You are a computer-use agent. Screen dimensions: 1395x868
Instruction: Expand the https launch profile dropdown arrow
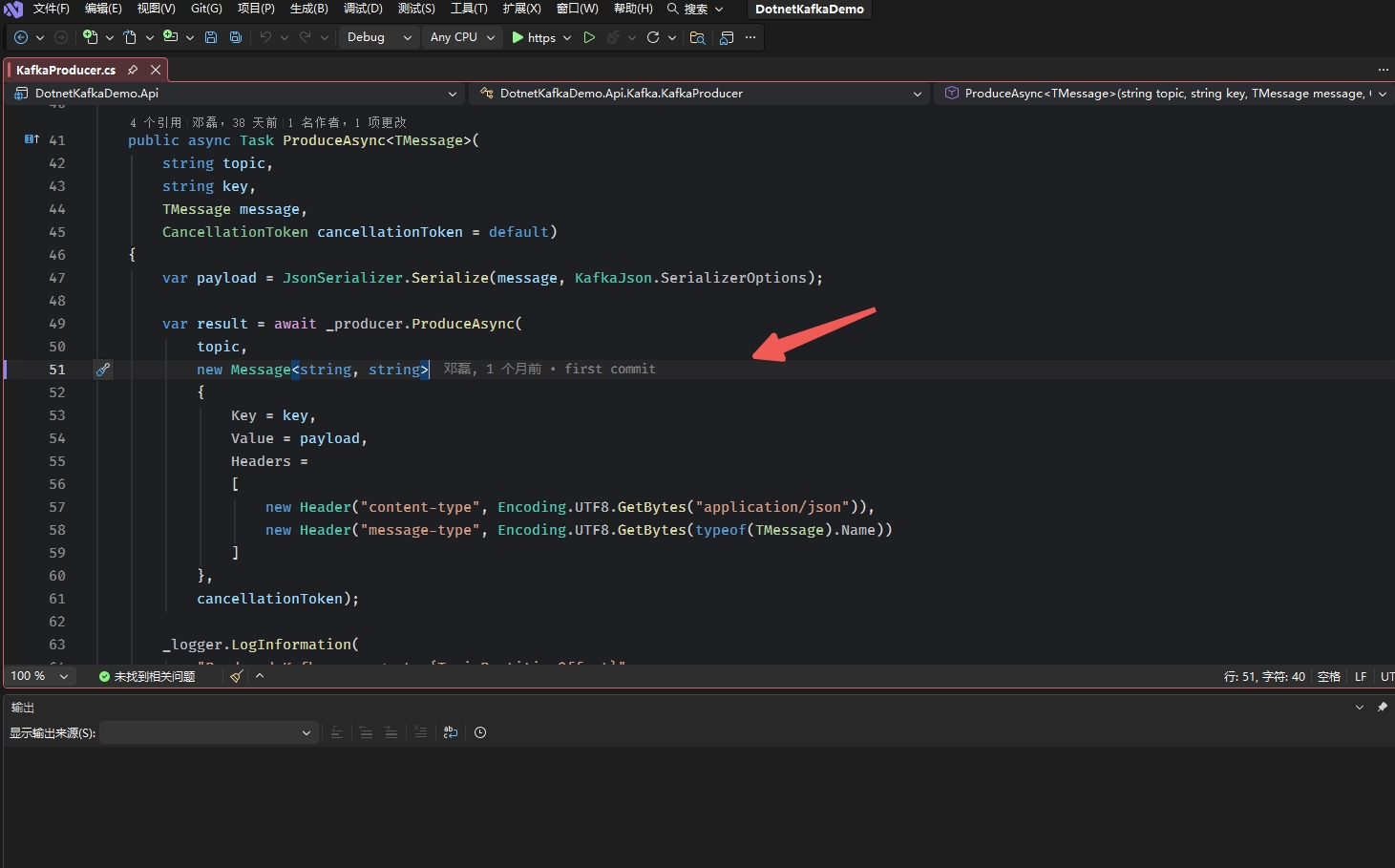pos(567,37)
